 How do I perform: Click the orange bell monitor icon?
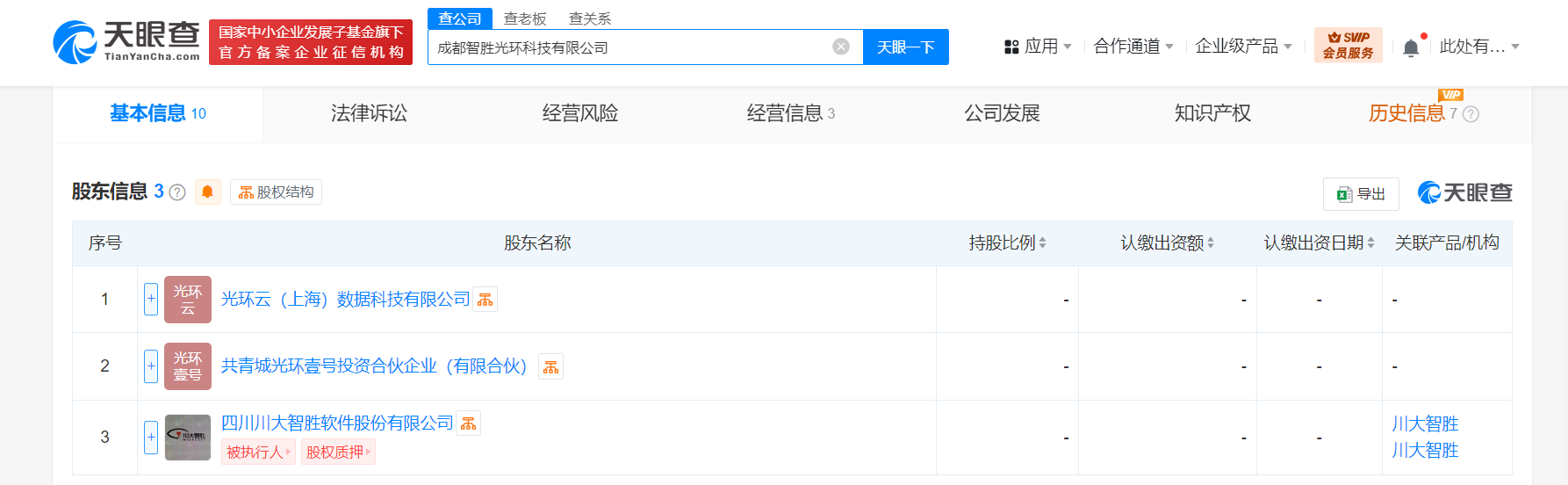tap(207, 192)
